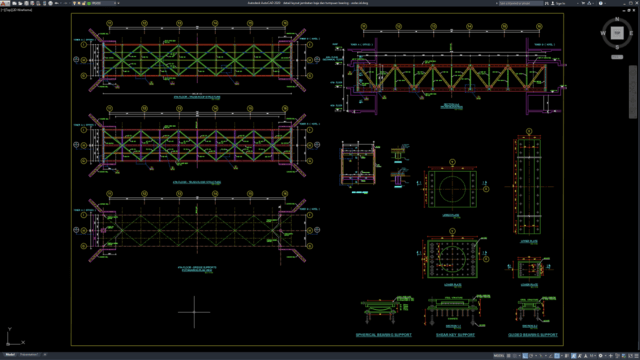The image size is (640, 360).
Task: Toggle Snap mode in the status bar
Action: 515,356
